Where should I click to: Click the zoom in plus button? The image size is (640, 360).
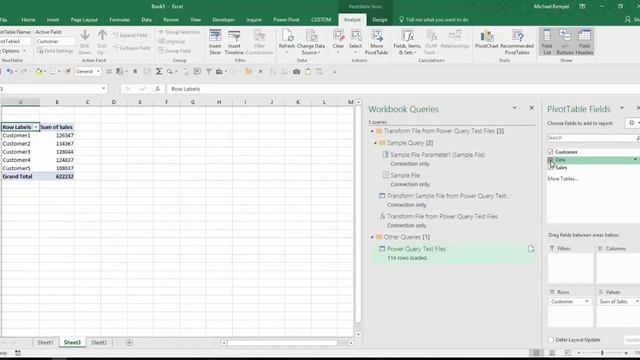tap(626, 353)
